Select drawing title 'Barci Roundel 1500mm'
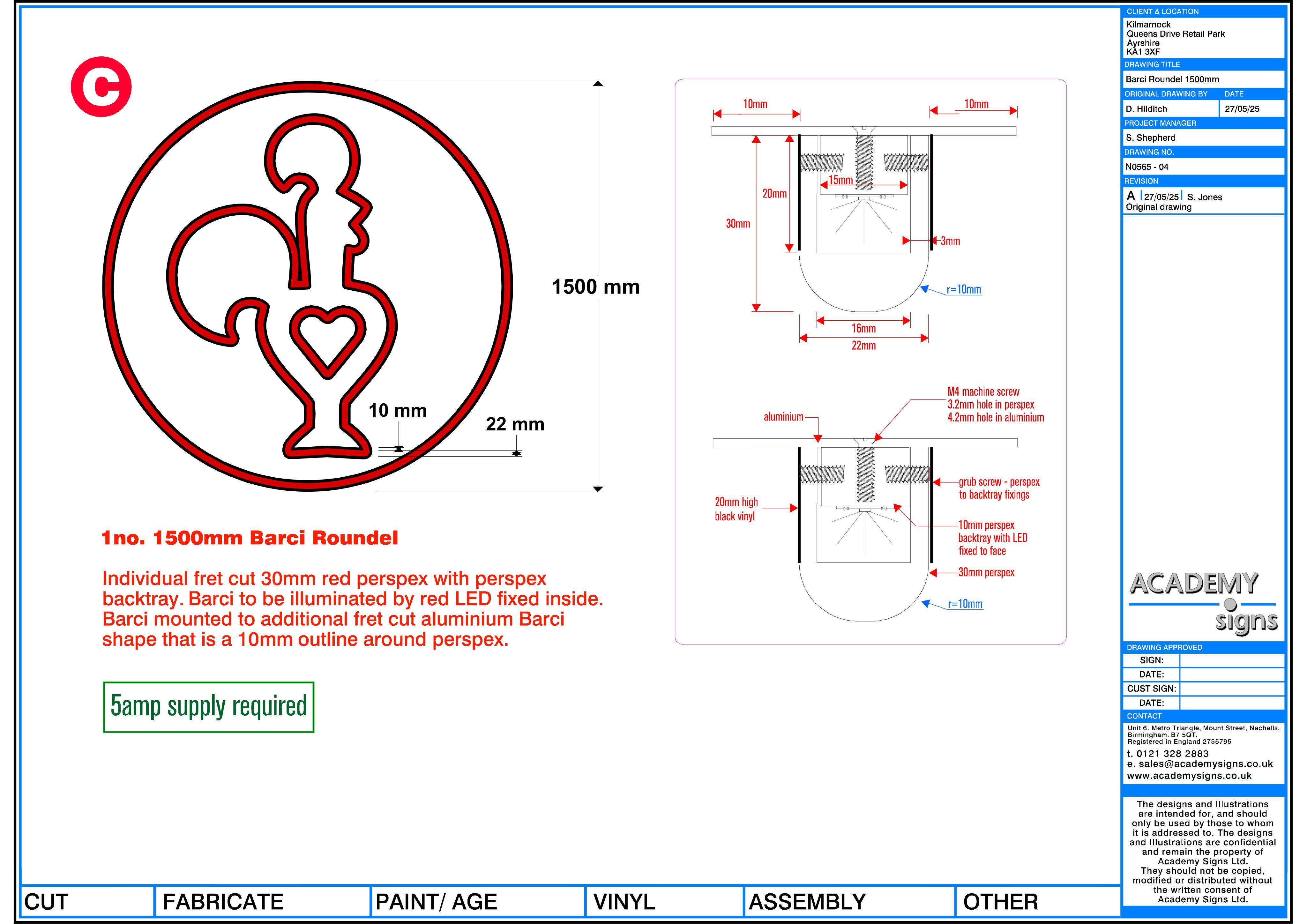The height and width of the screenshot is (924, 1307). point(1172,79)
